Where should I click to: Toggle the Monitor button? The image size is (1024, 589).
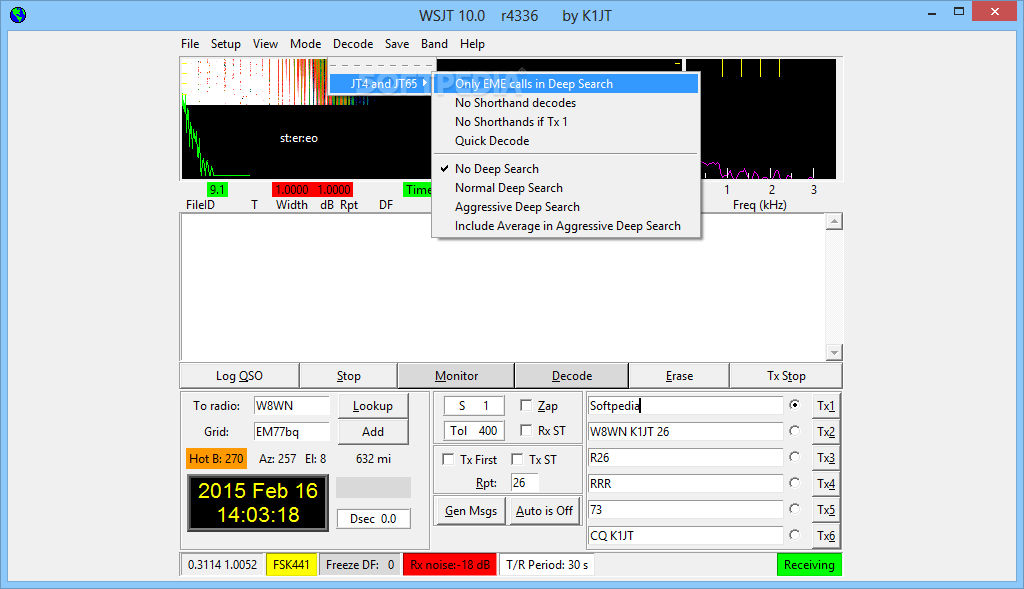(456, 375)
